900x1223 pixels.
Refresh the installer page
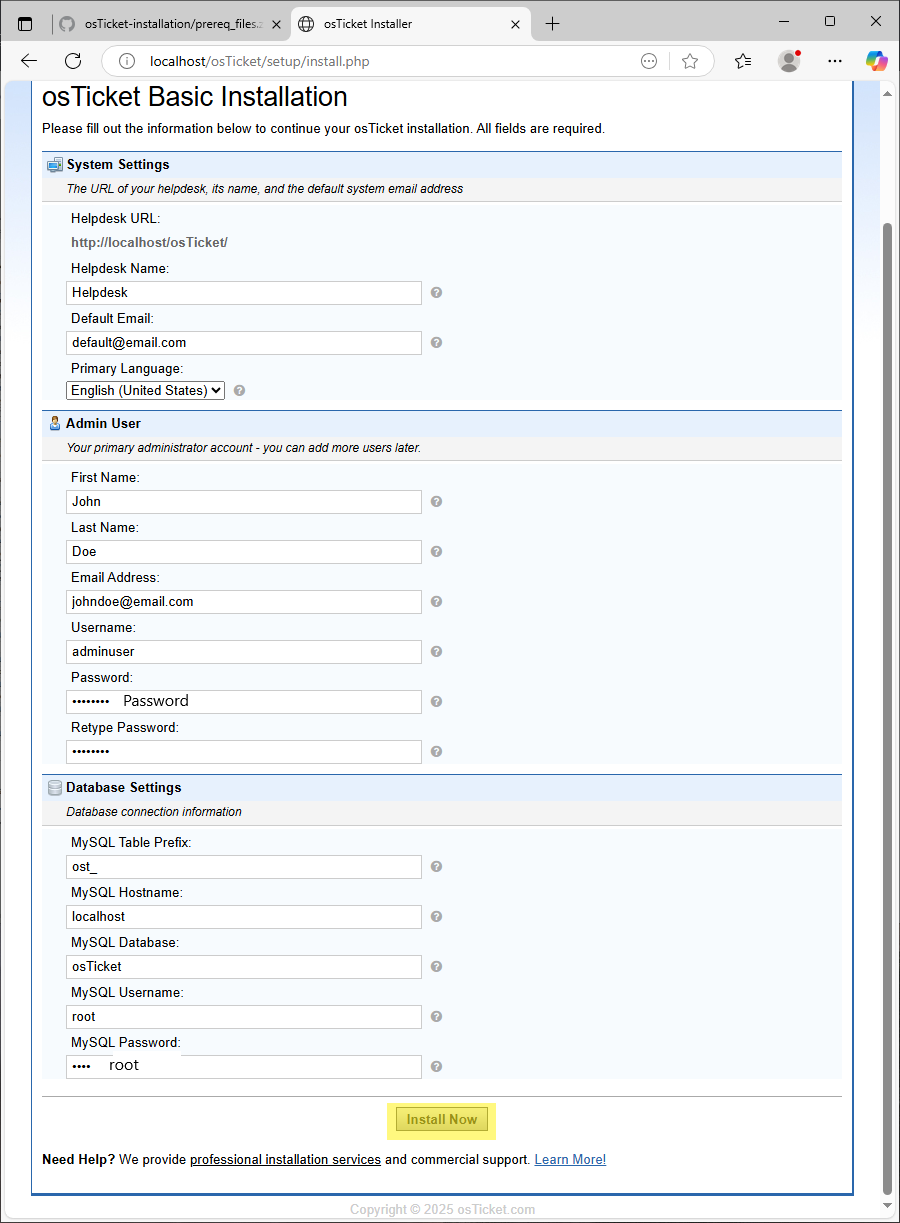pyautogui.click(x=73, y=61)
